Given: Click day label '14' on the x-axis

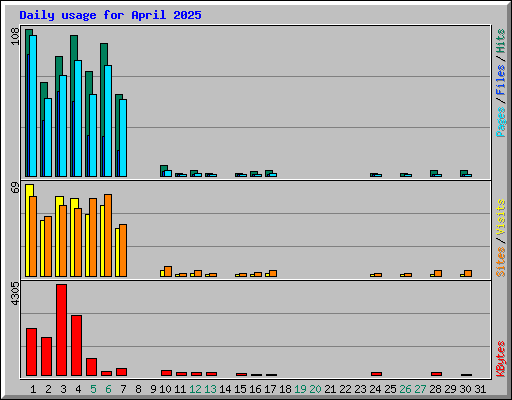Looking at the screenshot, I should click(x=225, y=389).
